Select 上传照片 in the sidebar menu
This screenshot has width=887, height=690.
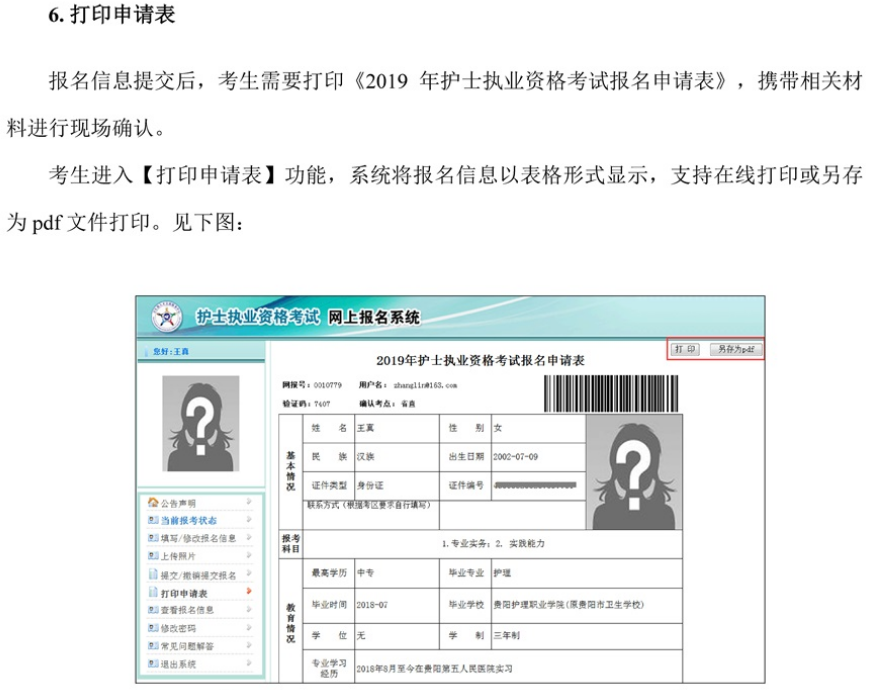[x=179, y=556]
